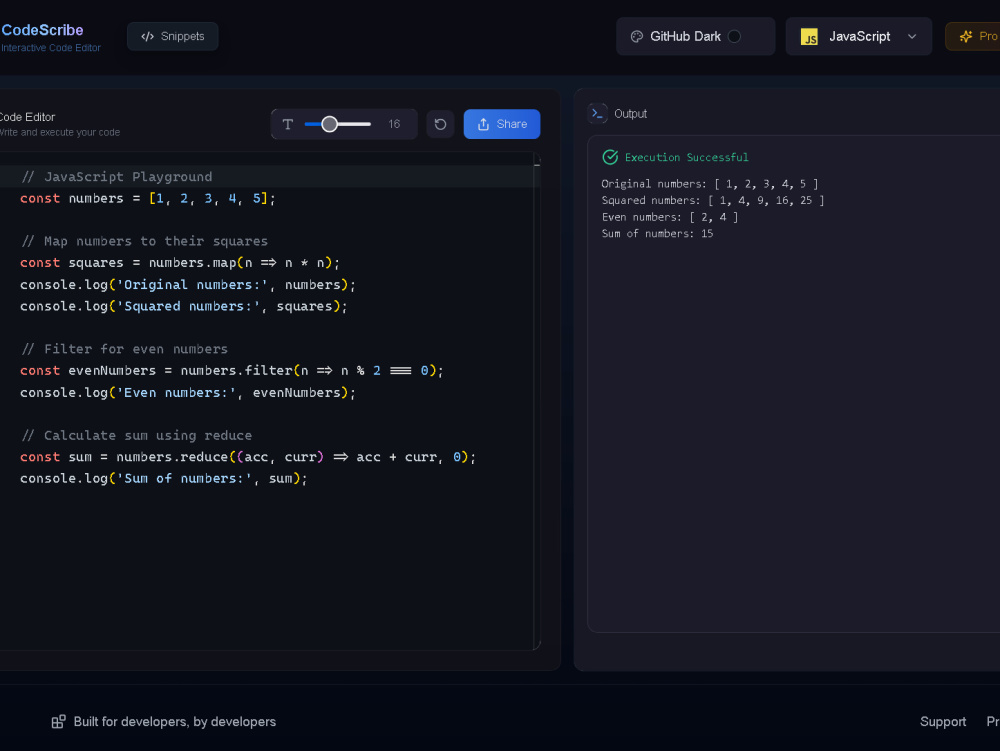This screenshot has height=751, width=1000.
Task: Click the Output panel heading
Action: click(630, 113)
